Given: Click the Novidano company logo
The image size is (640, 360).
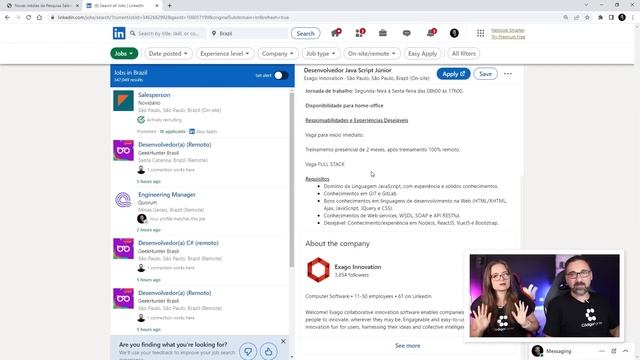Looking at the screenshot, I should pos(123,100).
